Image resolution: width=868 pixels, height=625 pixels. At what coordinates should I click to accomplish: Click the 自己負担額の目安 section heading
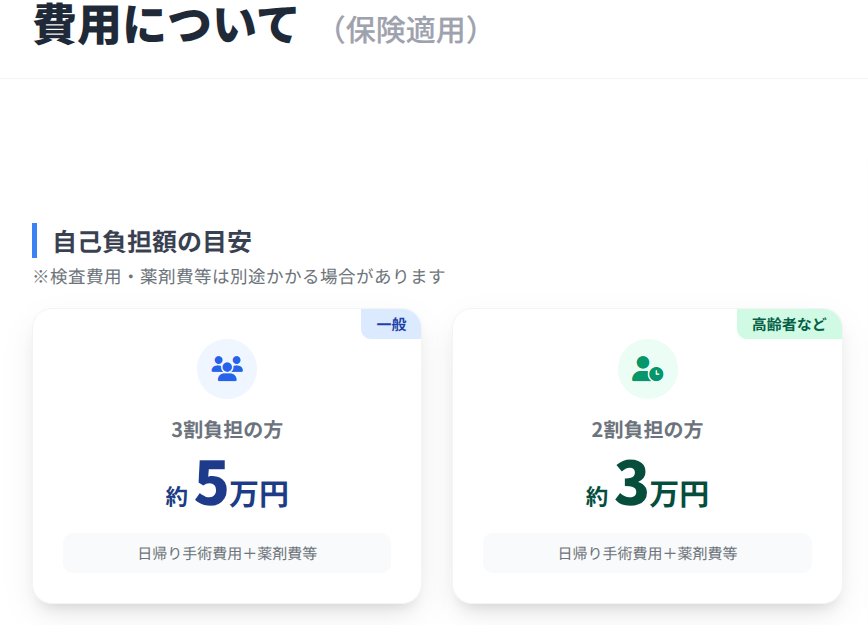[152, 241]
